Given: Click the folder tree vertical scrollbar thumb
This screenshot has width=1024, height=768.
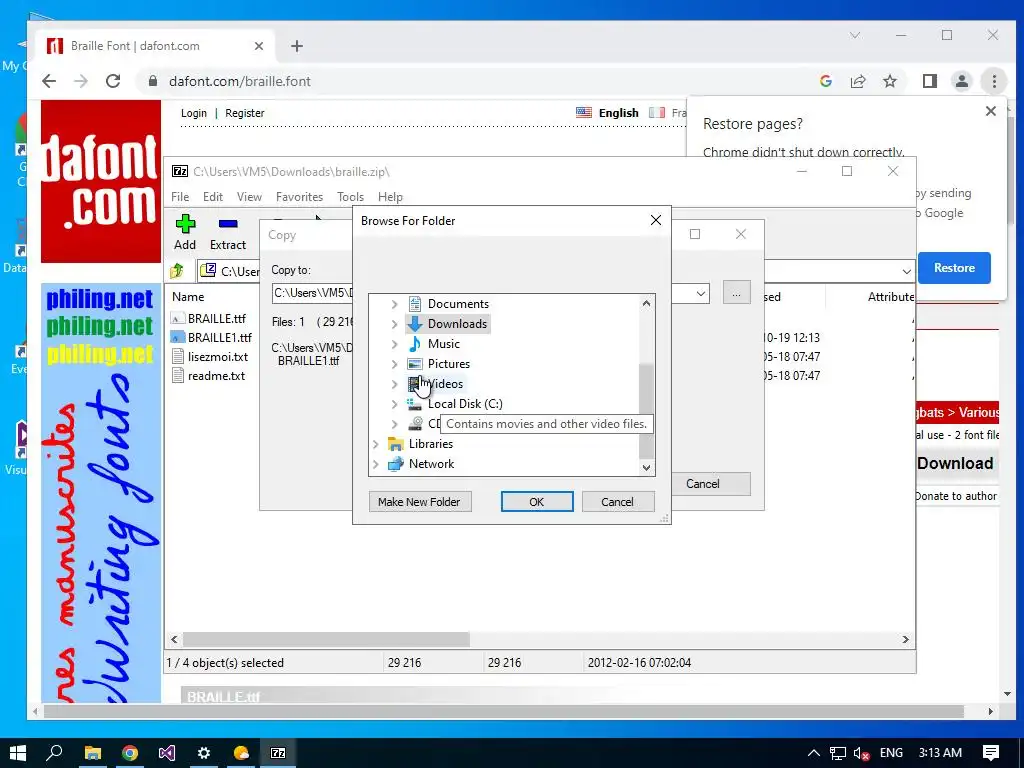Looking at the screenshot, I should [x=645, y=411].
